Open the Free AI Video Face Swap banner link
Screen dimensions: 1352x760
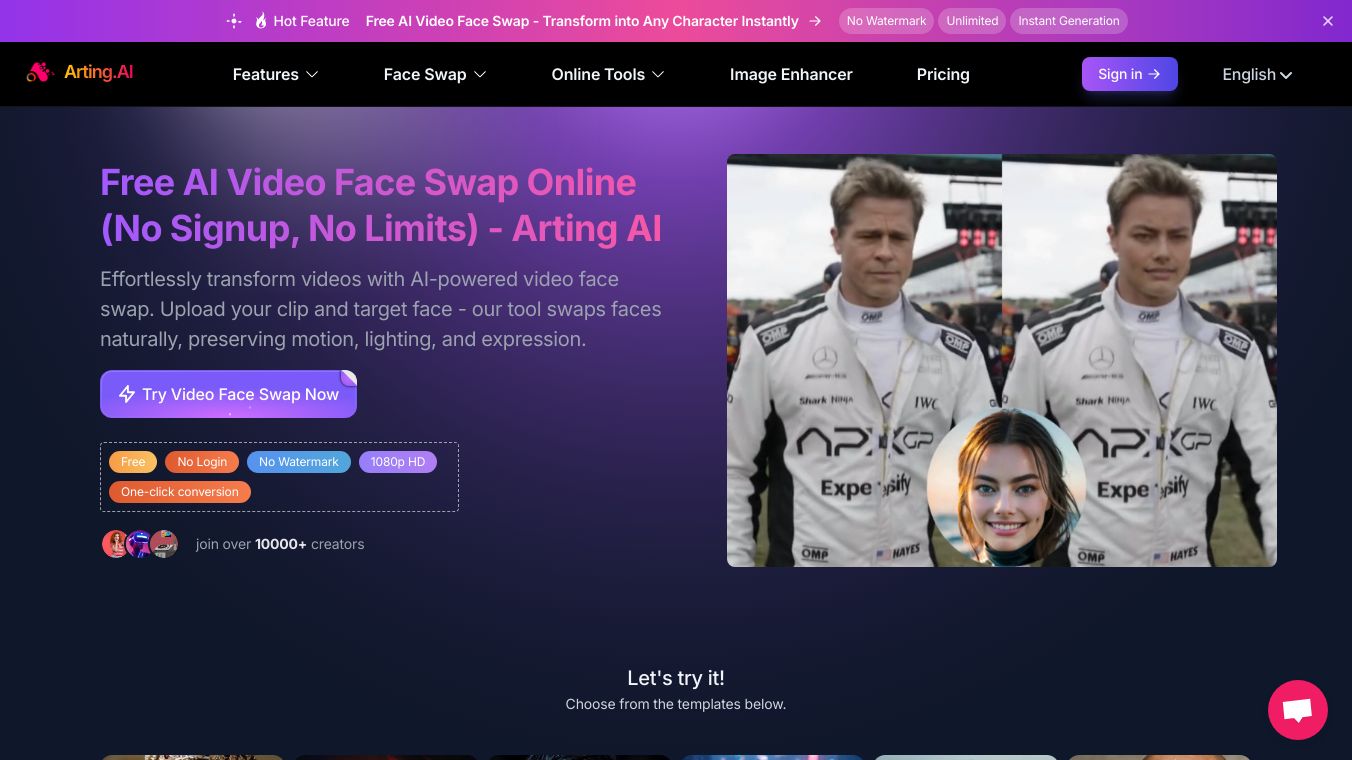click(x=582, y=21)
